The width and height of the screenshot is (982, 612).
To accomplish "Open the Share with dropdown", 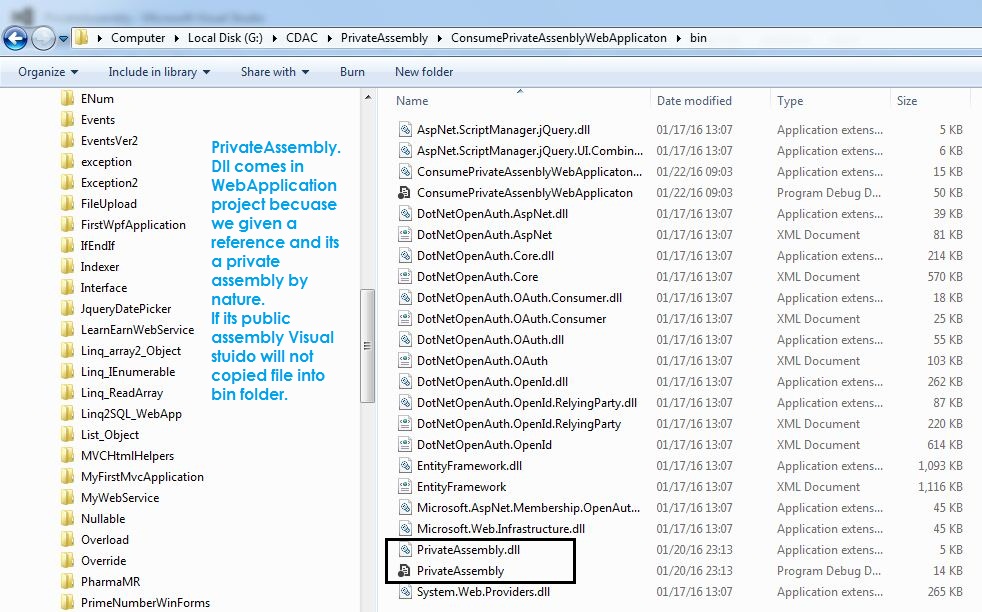I will [x=275, y=72].
